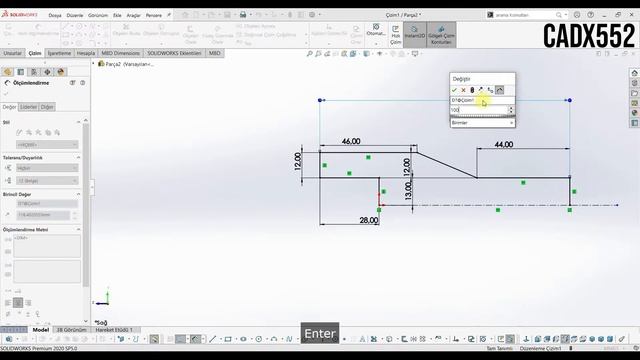
Task: Switch to the Unsurlar ribbon tab
Action: click(13, 53)
